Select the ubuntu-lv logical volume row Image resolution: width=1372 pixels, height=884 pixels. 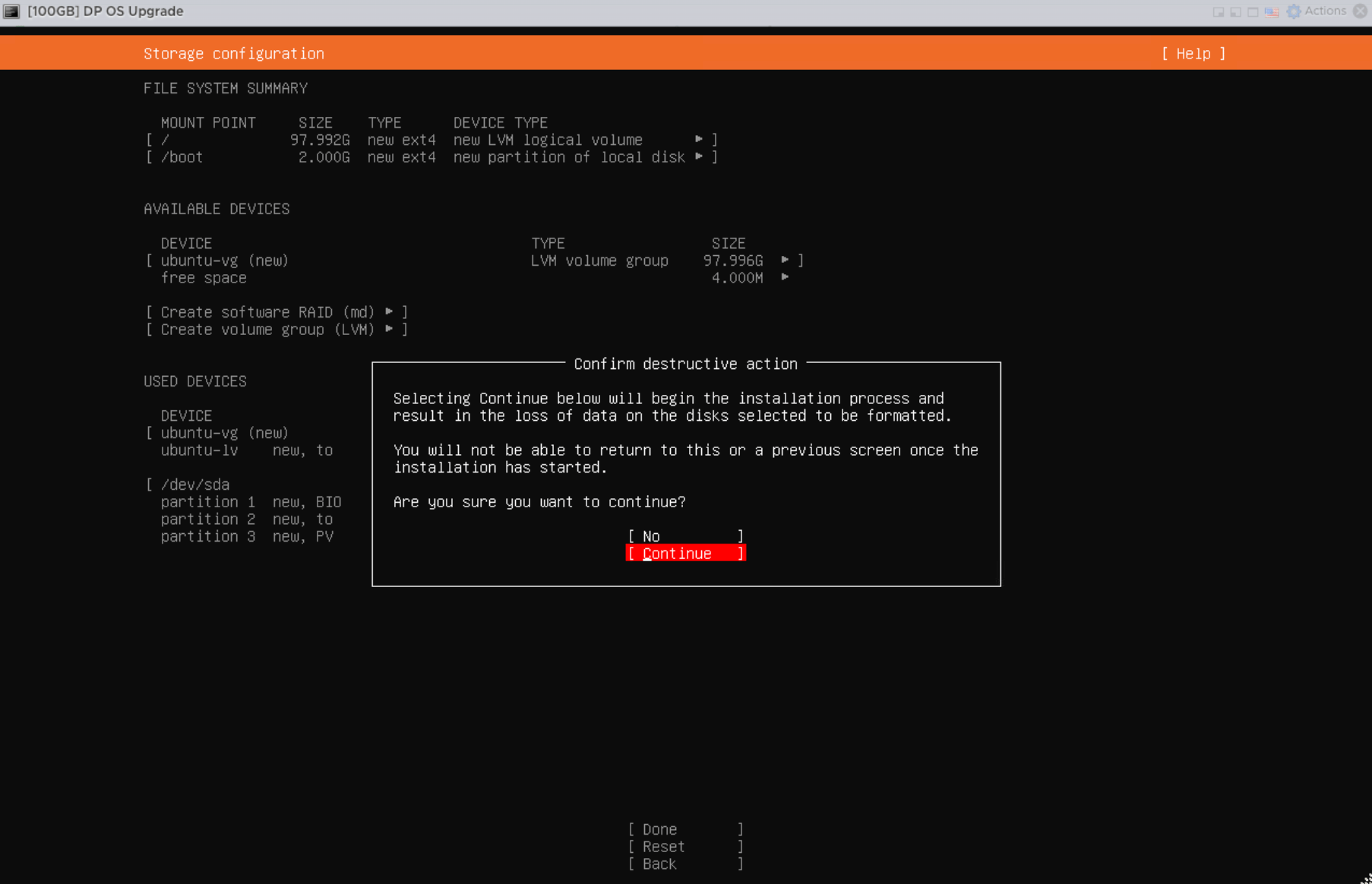[x=247, y=450]
